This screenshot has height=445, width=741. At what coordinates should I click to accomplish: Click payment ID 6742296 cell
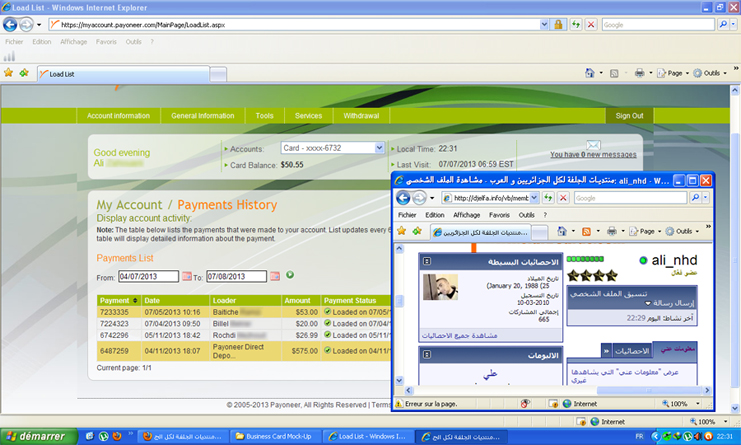pos(119,335)
